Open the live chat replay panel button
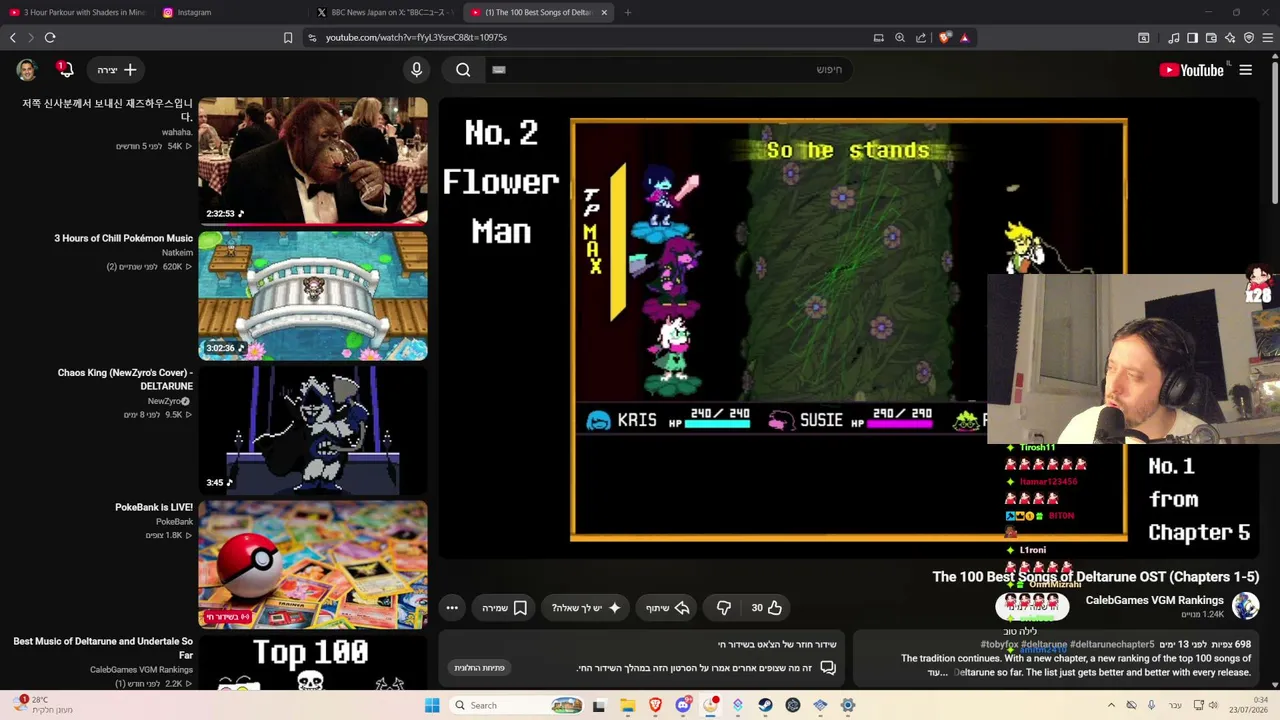 click(480, 668)
